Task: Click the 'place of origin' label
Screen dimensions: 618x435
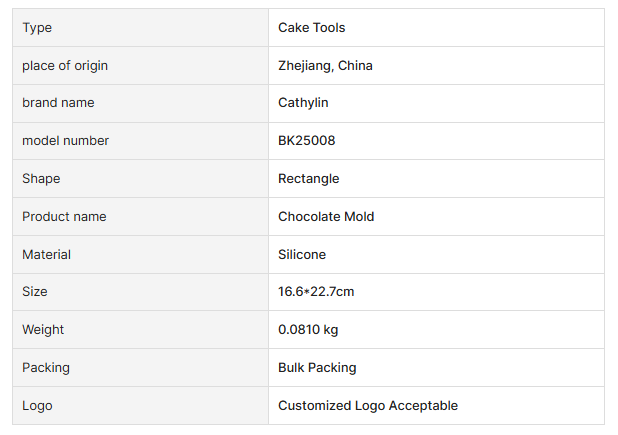Action: [65, 66]
